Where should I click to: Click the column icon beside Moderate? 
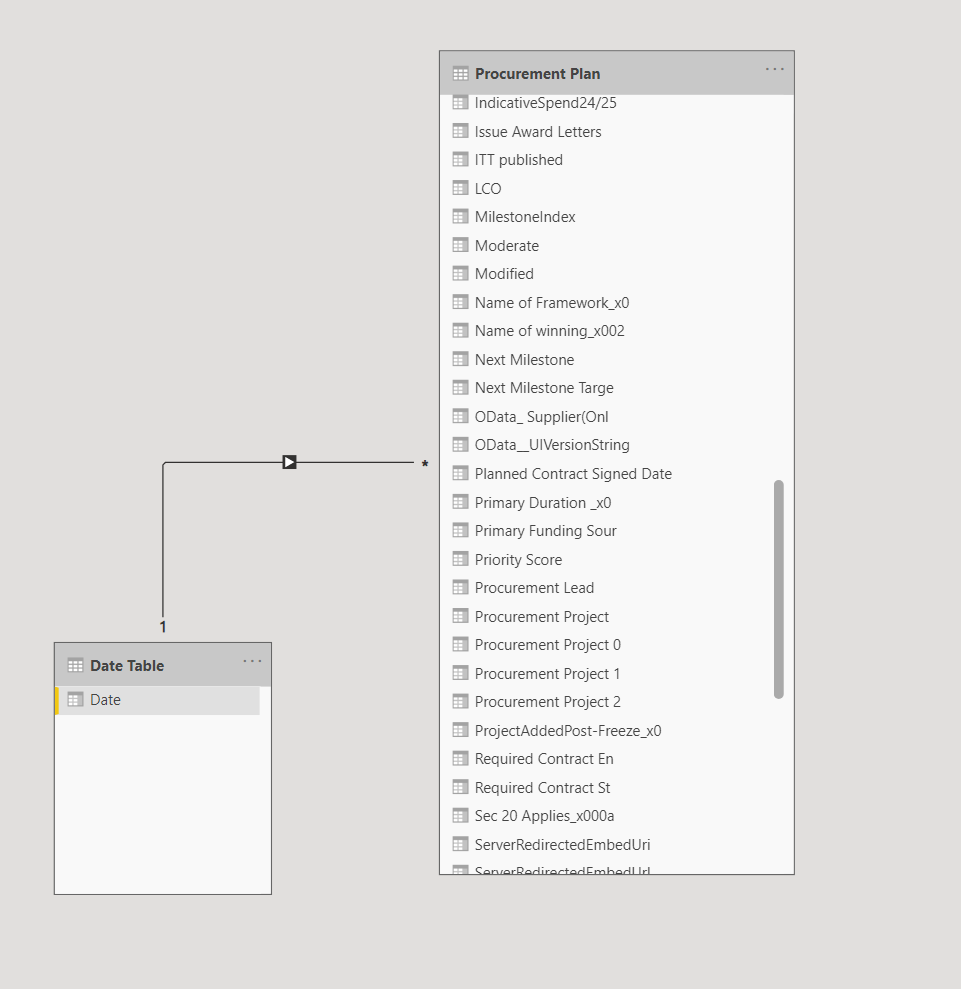[460, 245]
